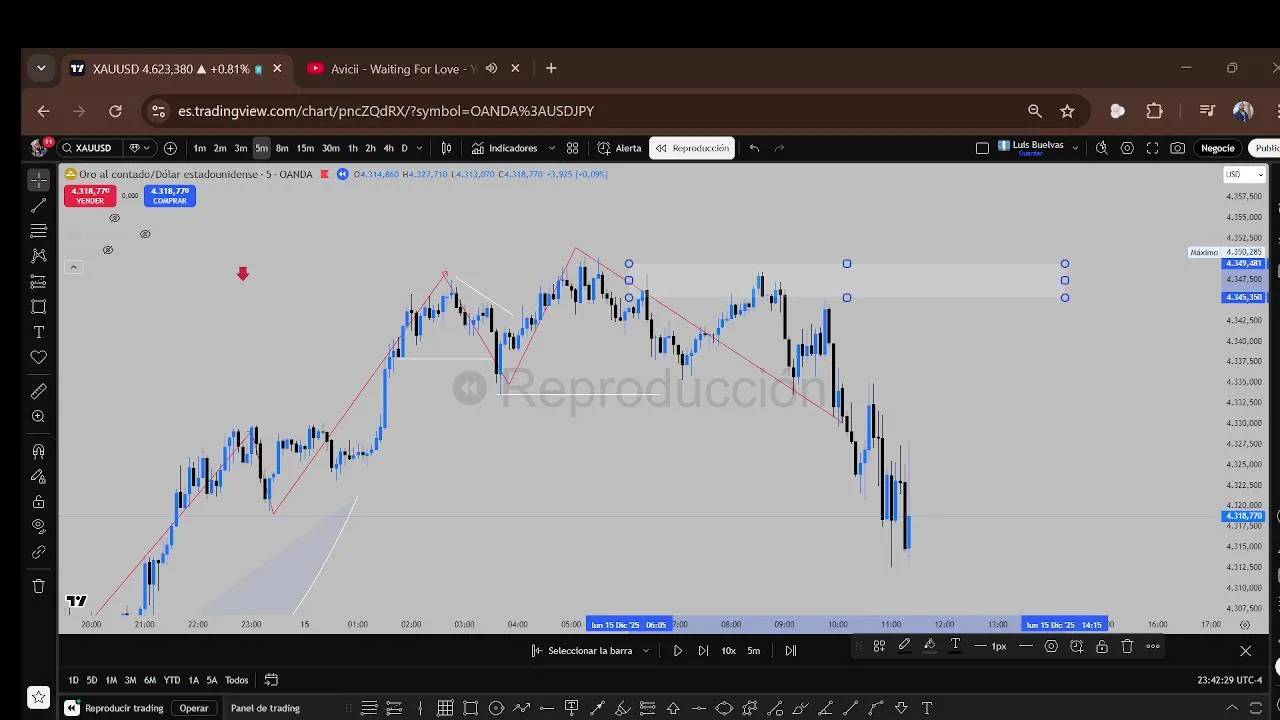Take a chart snapshot with camera icon
Viewport: 1280px width, 720px height.
click(1178, 148)
